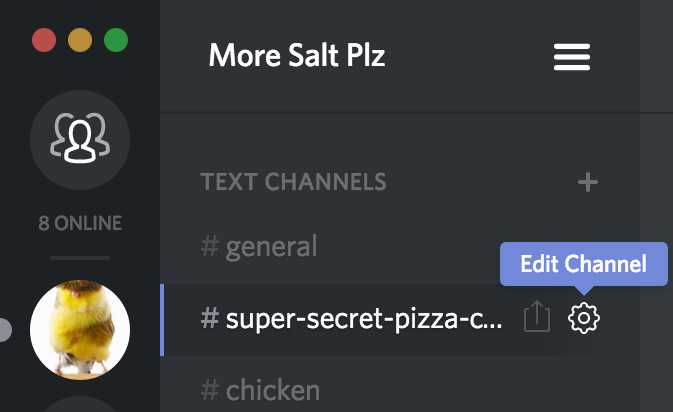Image resolution: width=673 pixels, height=412 pixels.
Task: Minimize window using the yellow button
Action: [80, 40]
